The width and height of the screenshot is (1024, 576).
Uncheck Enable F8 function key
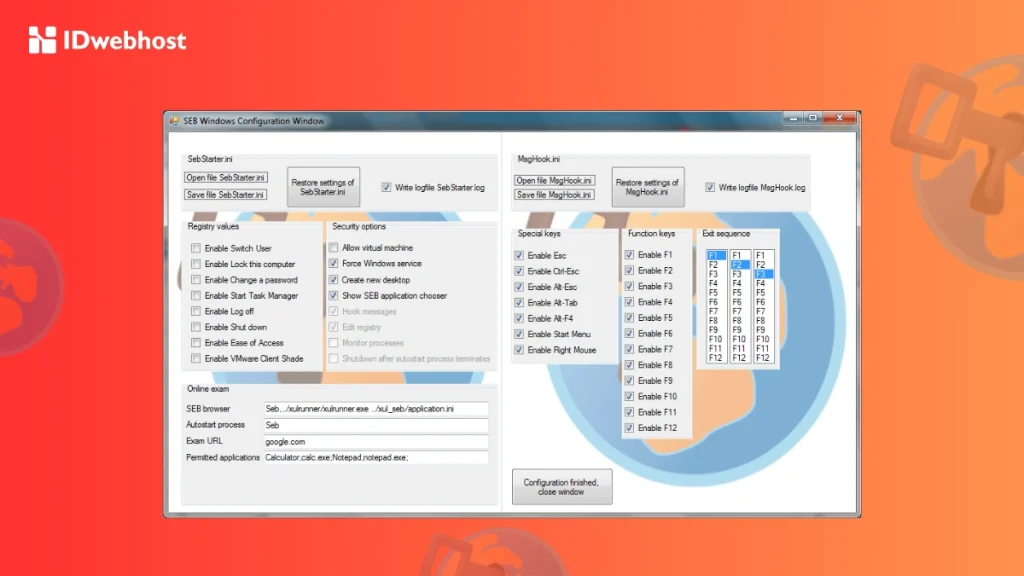(x=630, y=365)
